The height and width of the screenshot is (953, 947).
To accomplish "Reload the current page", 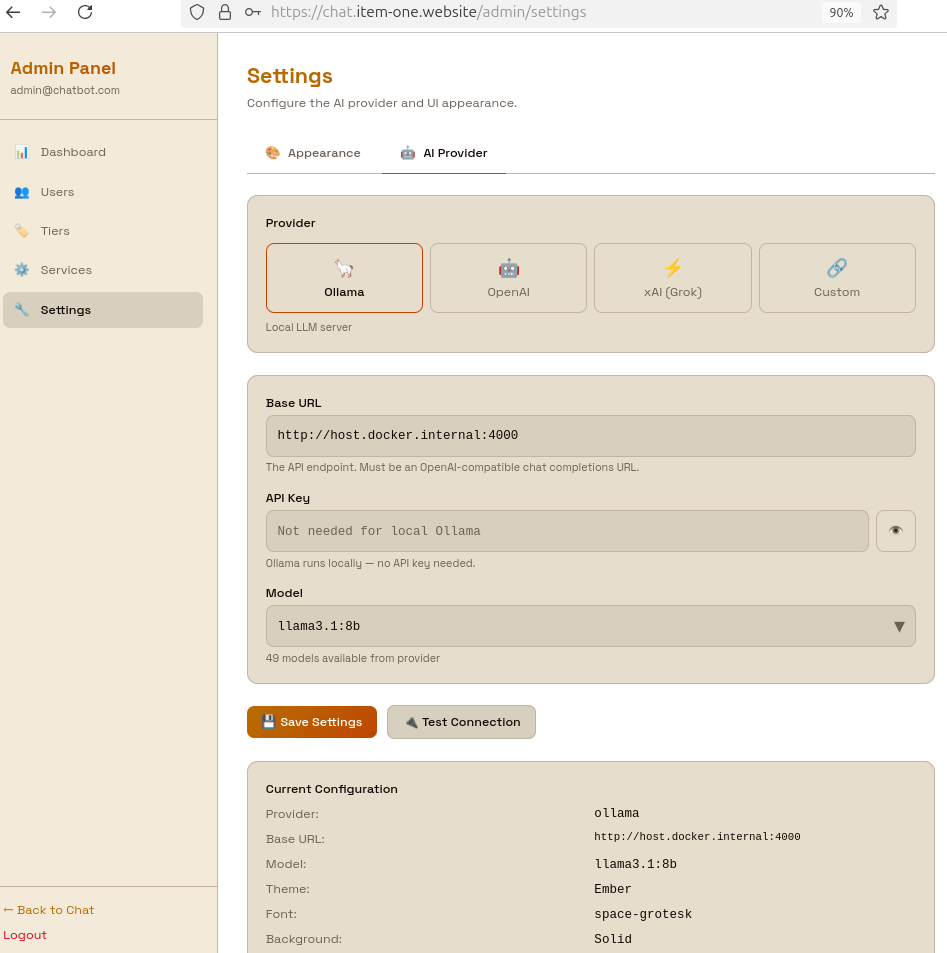I will [x=85, y=12].
